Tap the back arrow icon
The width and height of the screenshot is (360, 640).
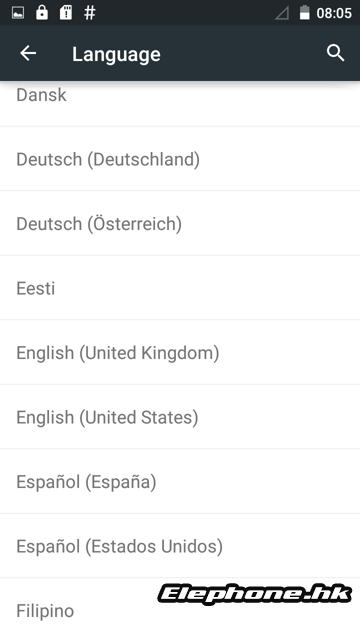coord(28,53)
